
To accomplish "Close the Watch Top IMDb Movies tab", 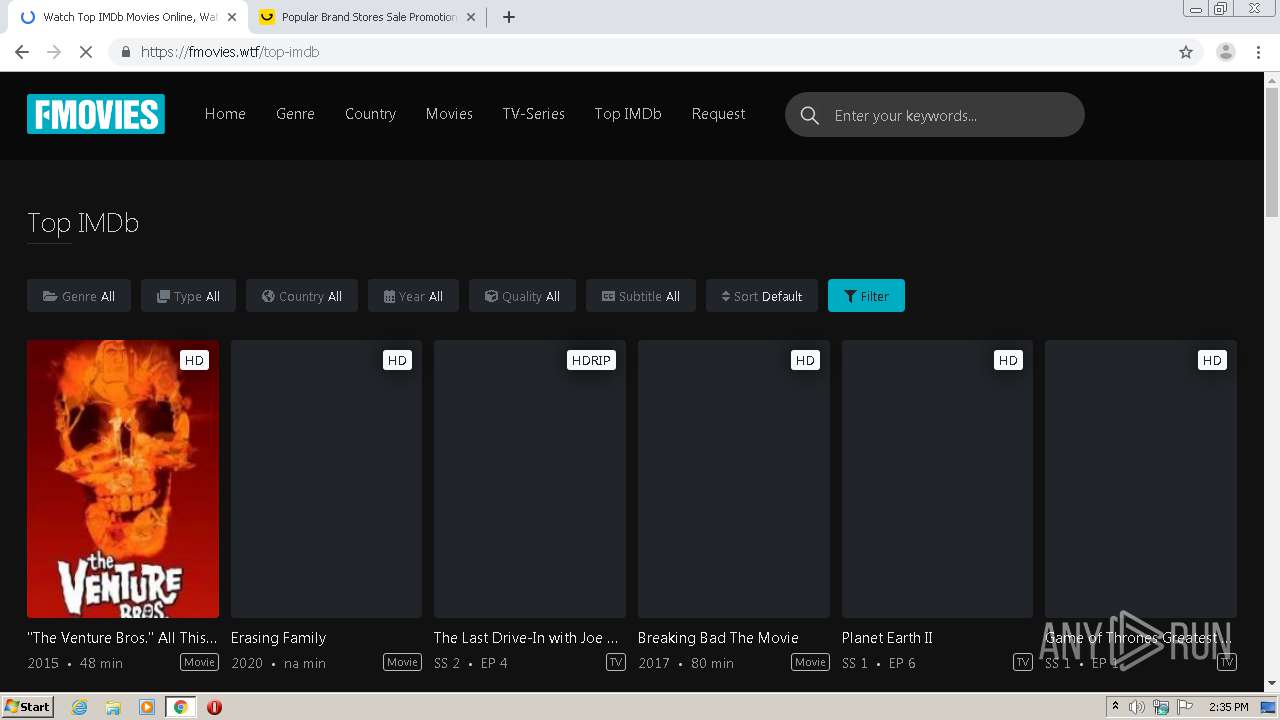I will pyautogui.click(x=232, y=17).
